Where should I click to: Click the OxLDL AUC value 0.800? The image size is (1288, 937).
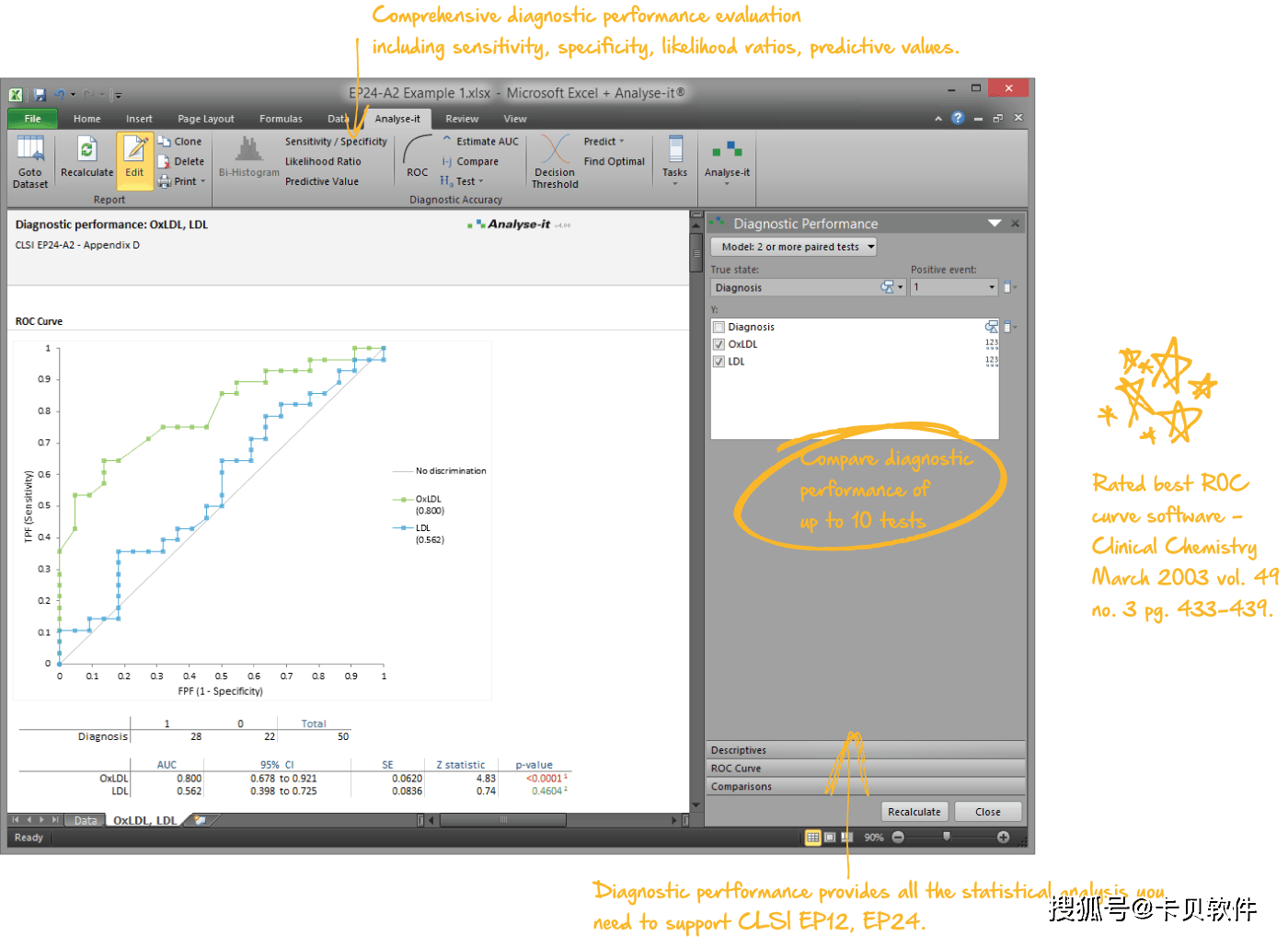tap(189, 779)
